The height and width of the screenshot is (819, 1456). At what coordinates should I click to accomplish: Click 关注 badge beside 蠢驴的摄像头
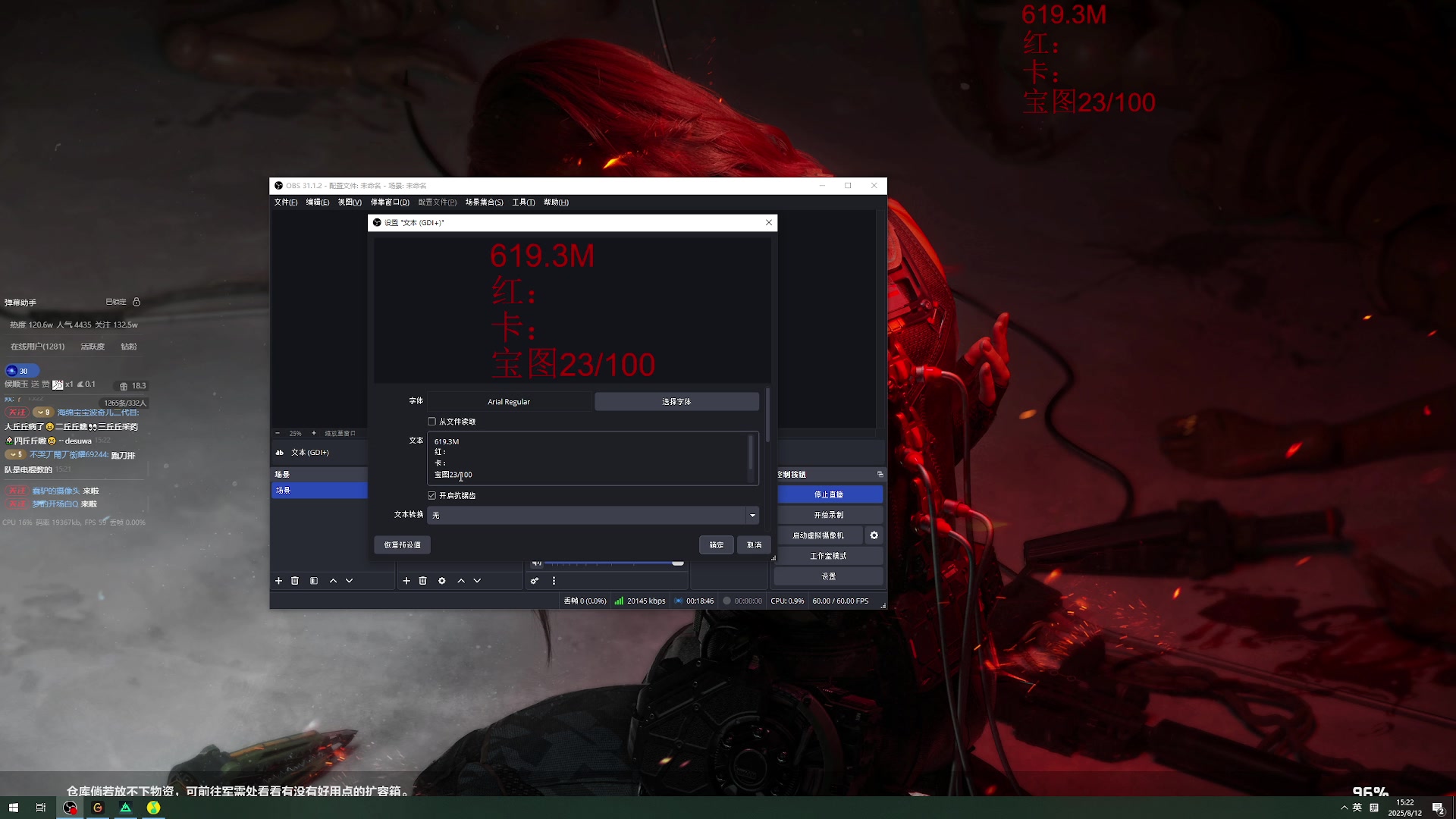pyautogui.click(x=17, y=491)
